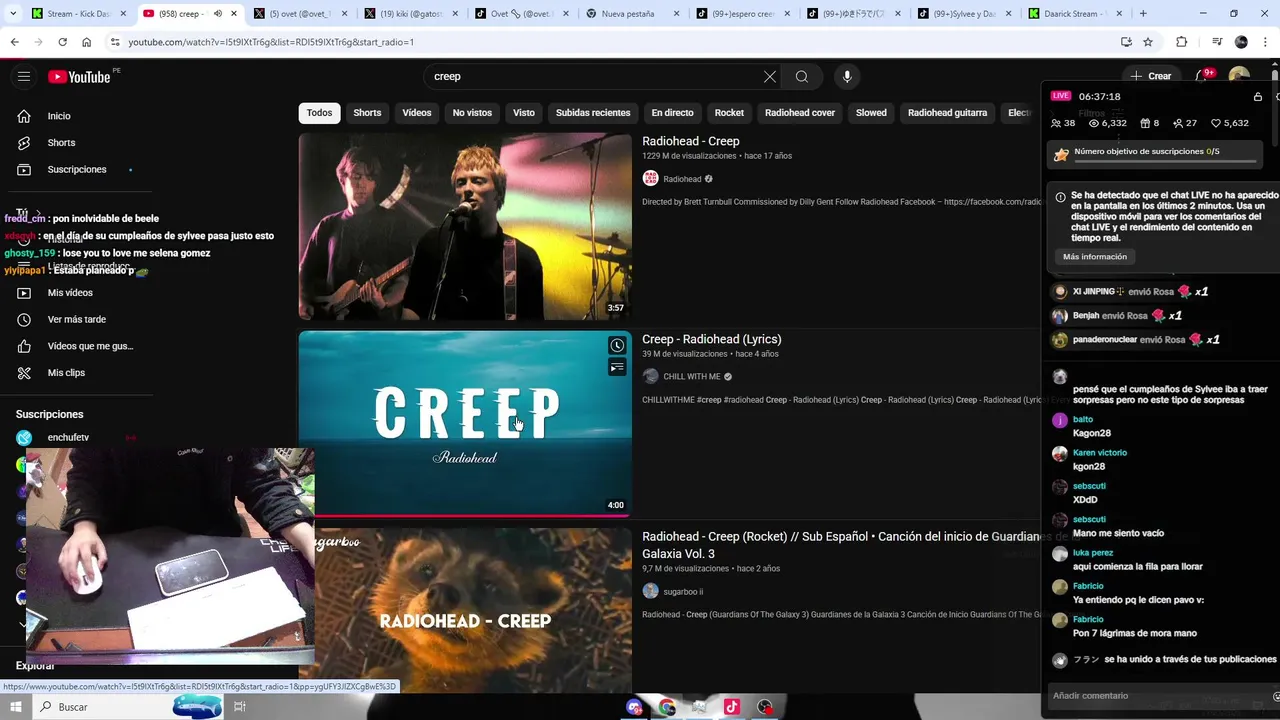
Task: Switch to the ovet (@ovet) X tab
Action: [299, 14]
